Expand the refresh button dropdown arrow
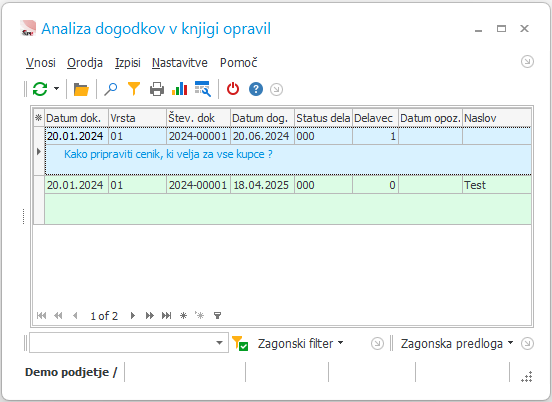552x402 pixels. pyautogui.click(x=56, y=89)
